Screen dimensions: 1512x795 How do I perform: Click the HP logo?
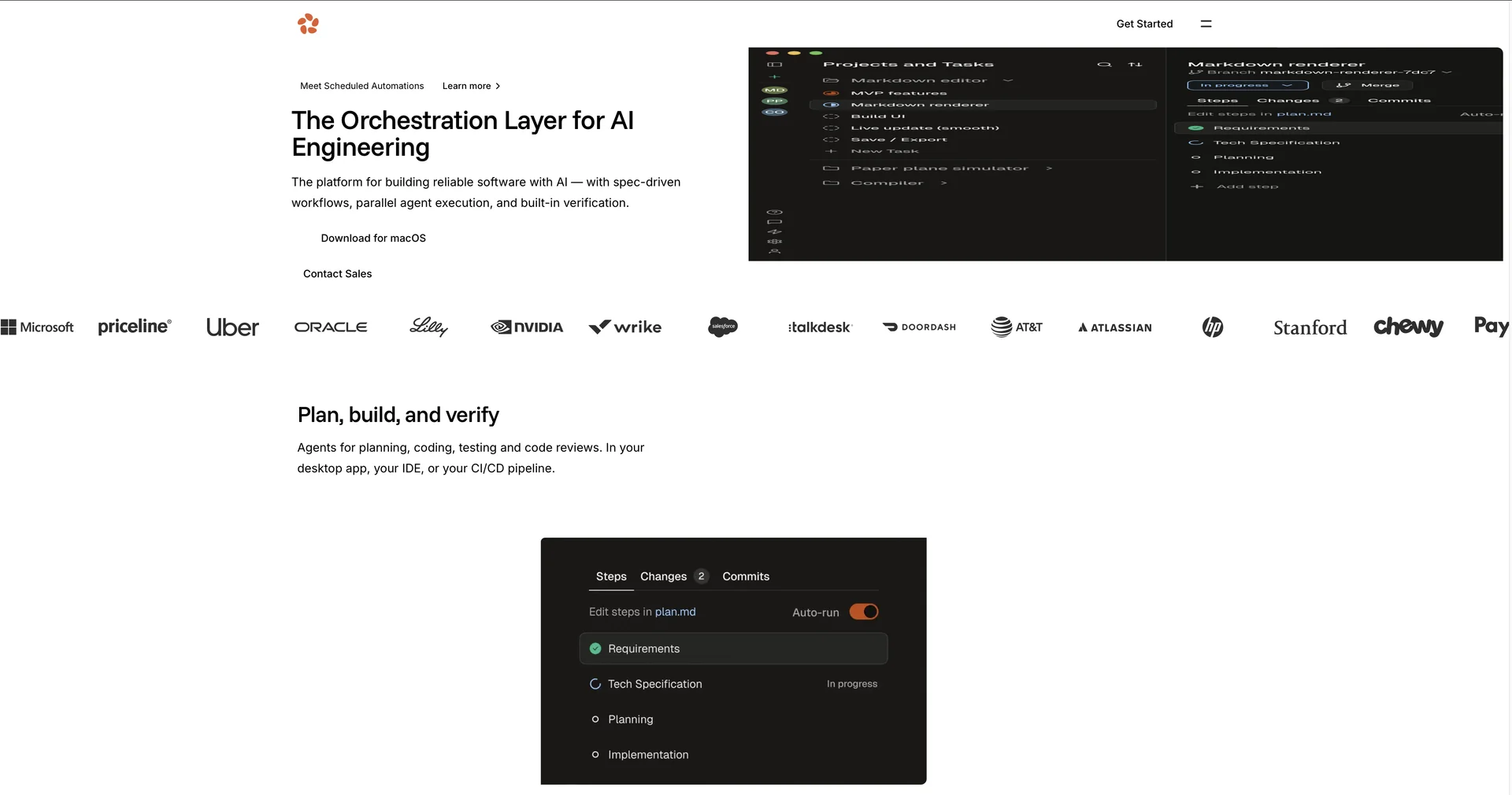tap(1213, 327)
